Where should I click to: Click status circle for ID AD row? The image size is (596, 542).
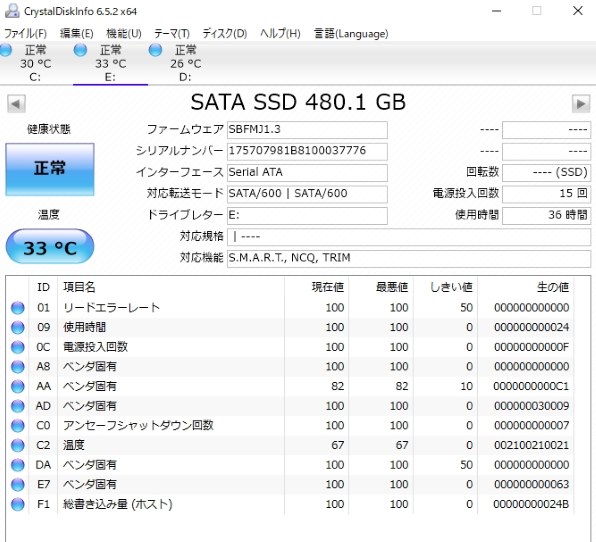click(17, 406)
